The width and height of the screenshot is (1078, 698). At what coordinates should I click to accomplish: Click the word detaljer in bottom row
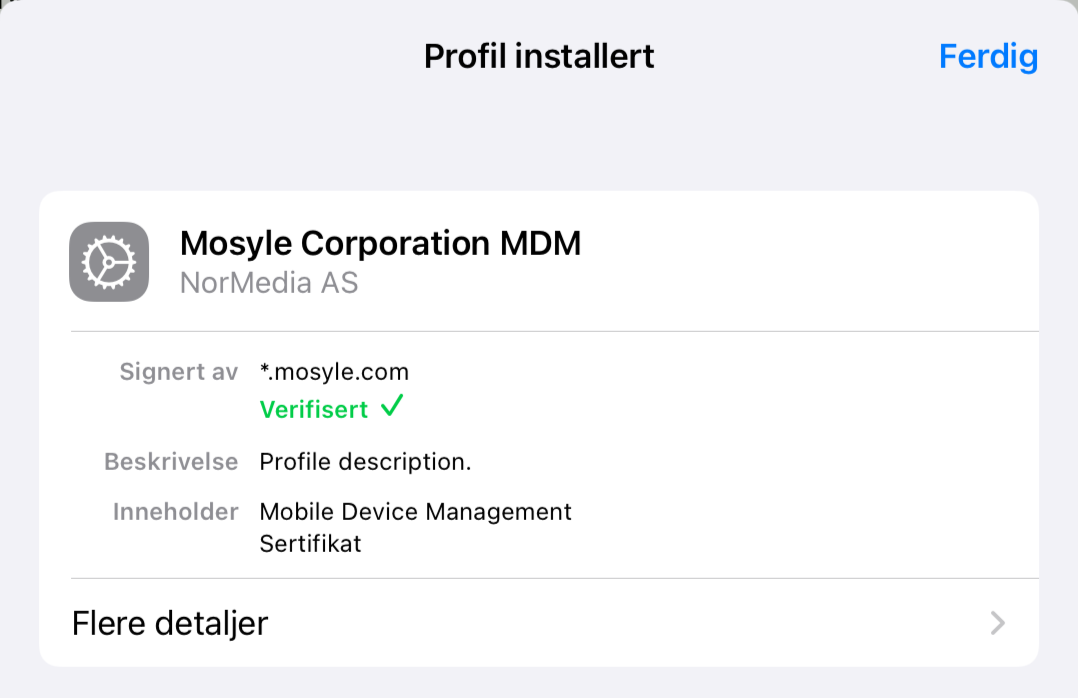[x=211, y=624]
